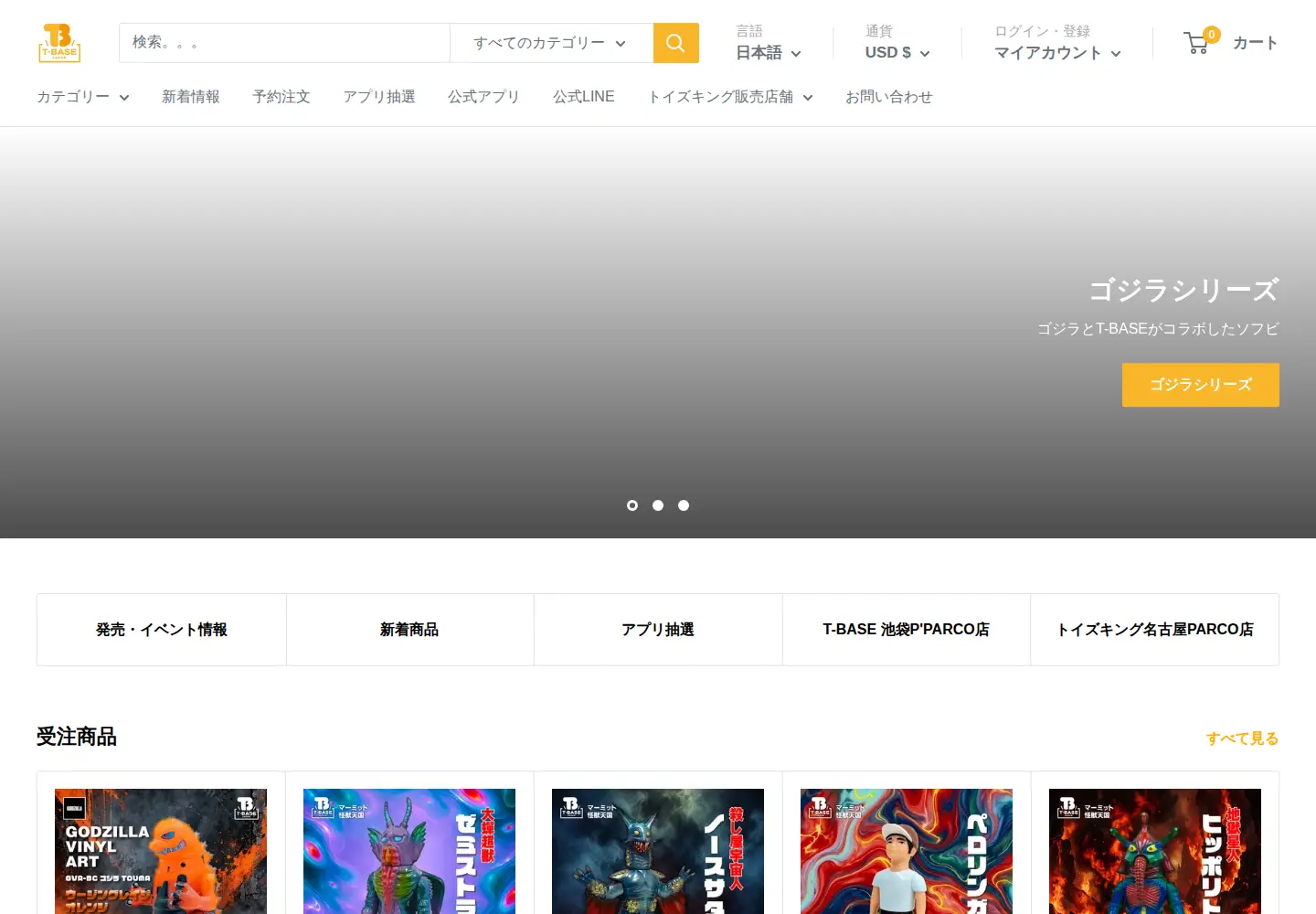Expand the トイズキング販売店舗 menu

tap(730, 97)
